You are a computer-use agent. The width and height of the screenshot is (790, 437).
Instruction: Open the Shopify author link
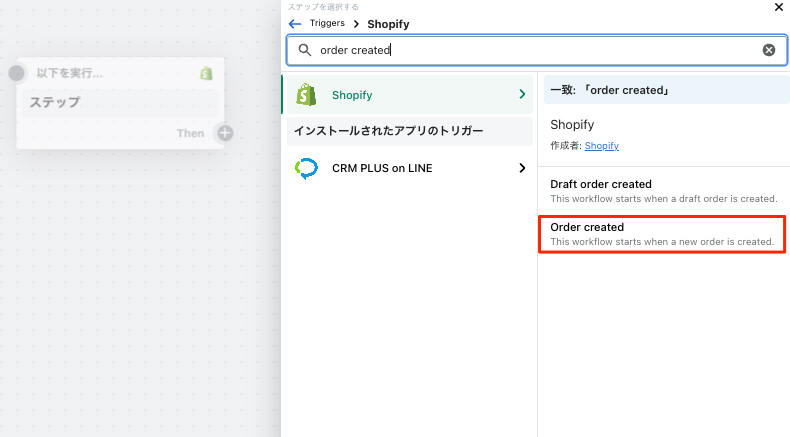point(602,146)
